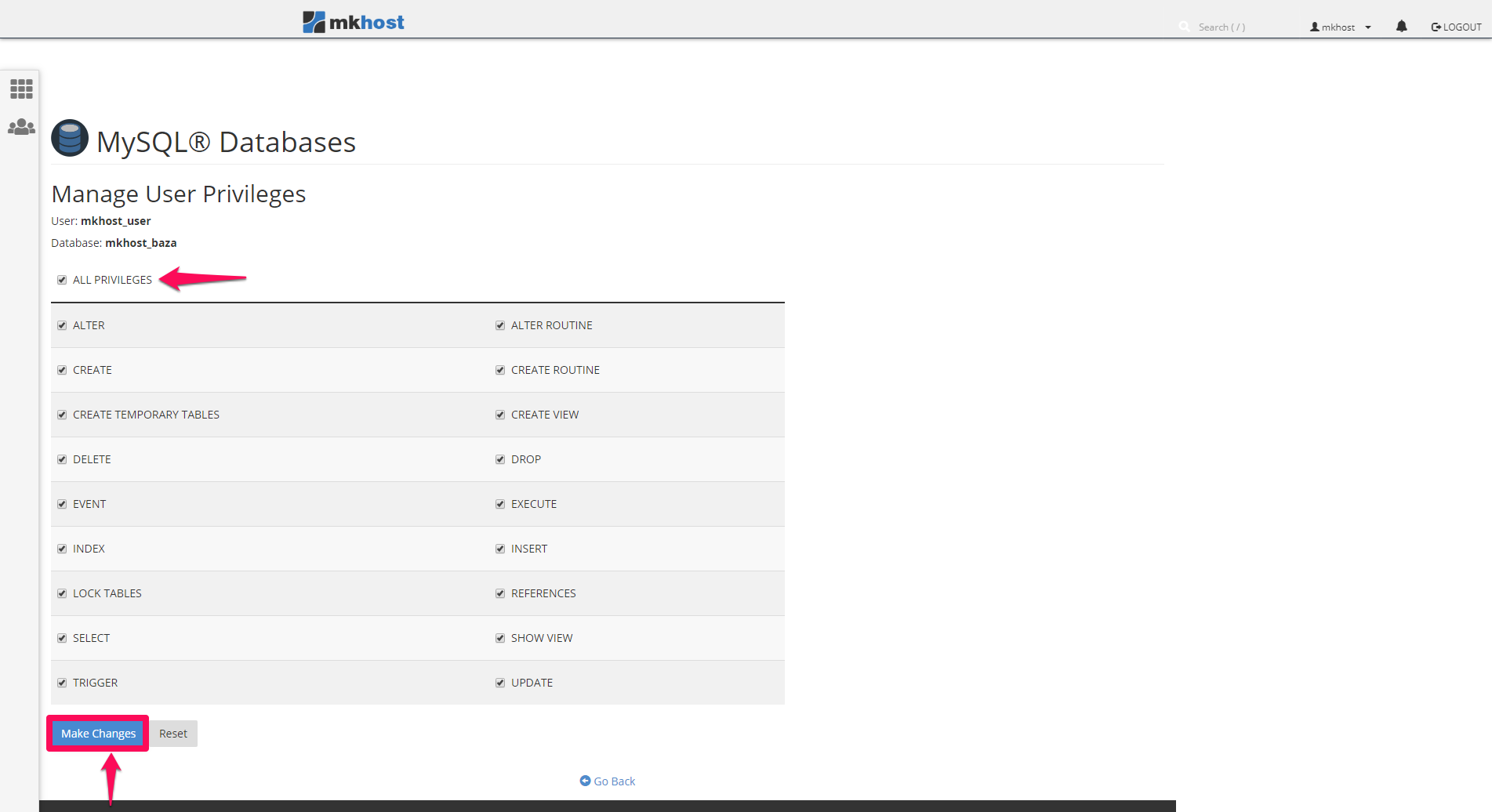Click the mkhost logo
The image size is (1492, 812).
[x=354, y=22]
